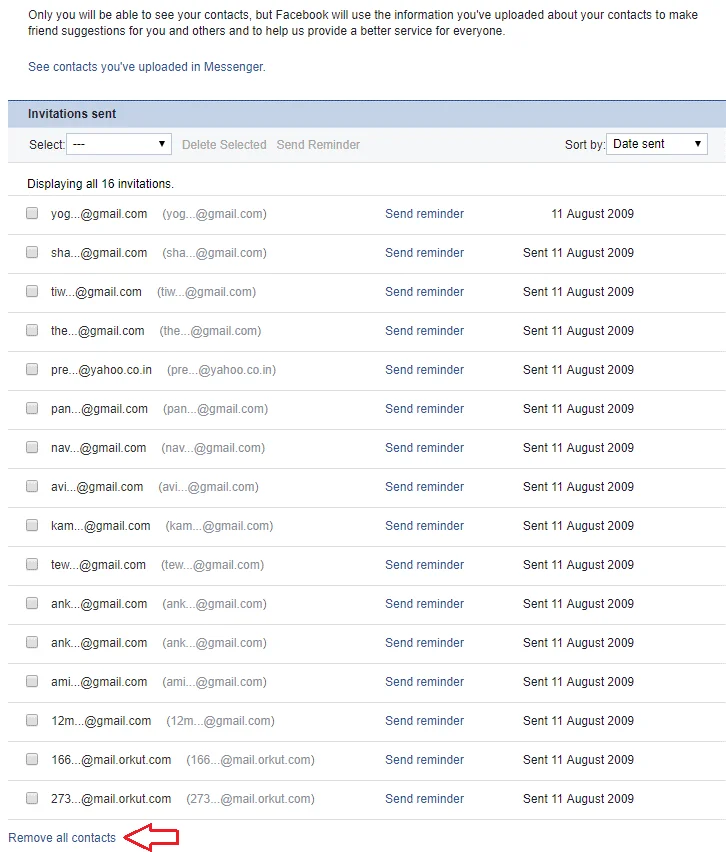The image size is (726, 852).
Task: Click the black pre...@yahoo.co.in address
Action: pyautogui.click(x=101, y=370)
